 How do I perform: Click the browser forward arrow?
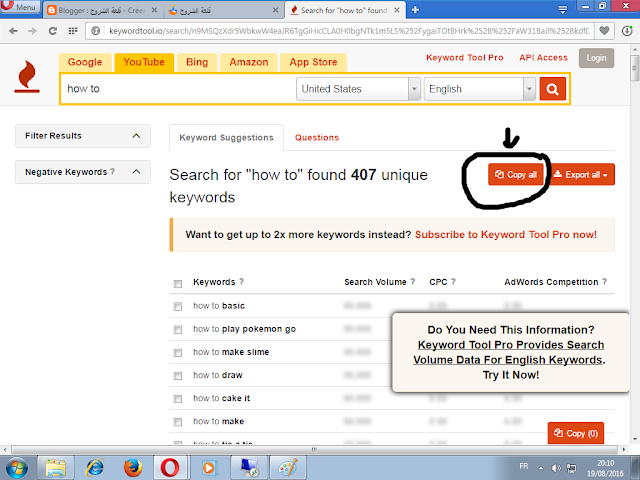[x=32, y=31]
